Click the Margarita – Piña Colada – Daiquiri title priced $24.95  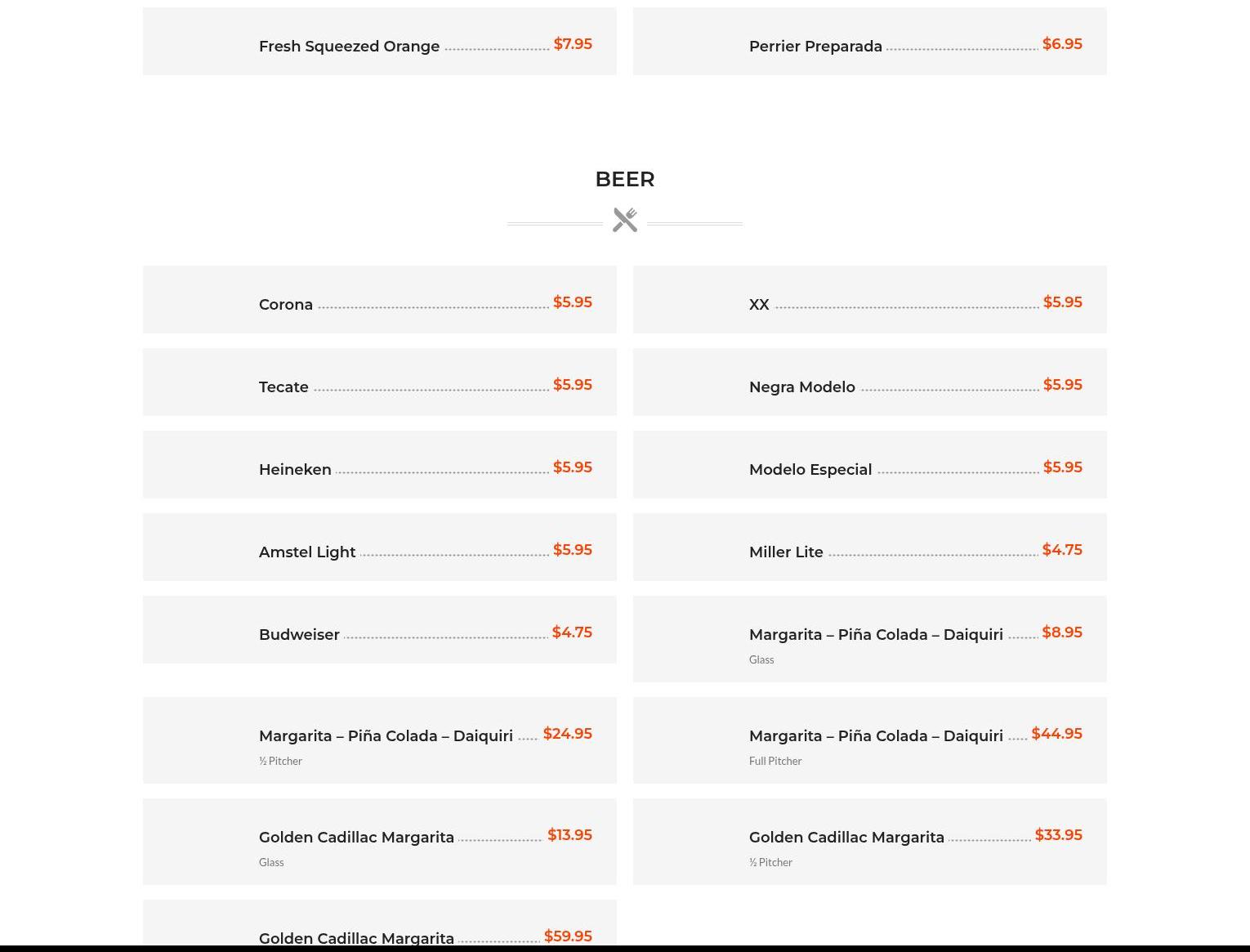pyautogui.click(x=386, y=736)
